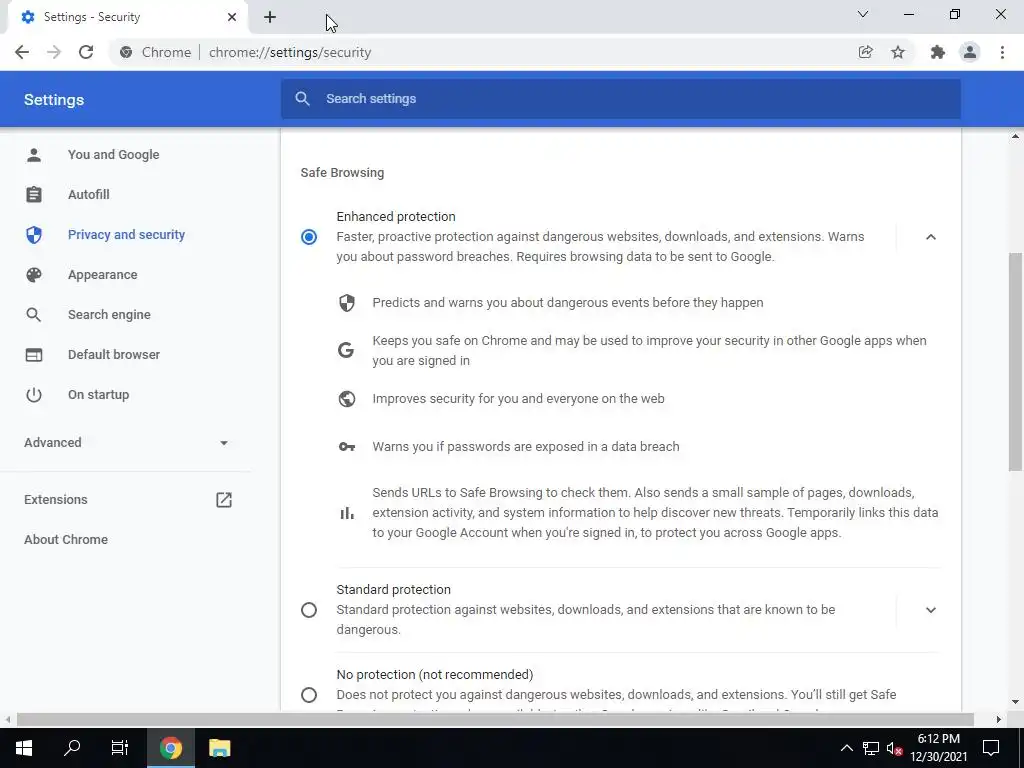Click the muted volume icon in system tray

(895, 748)
